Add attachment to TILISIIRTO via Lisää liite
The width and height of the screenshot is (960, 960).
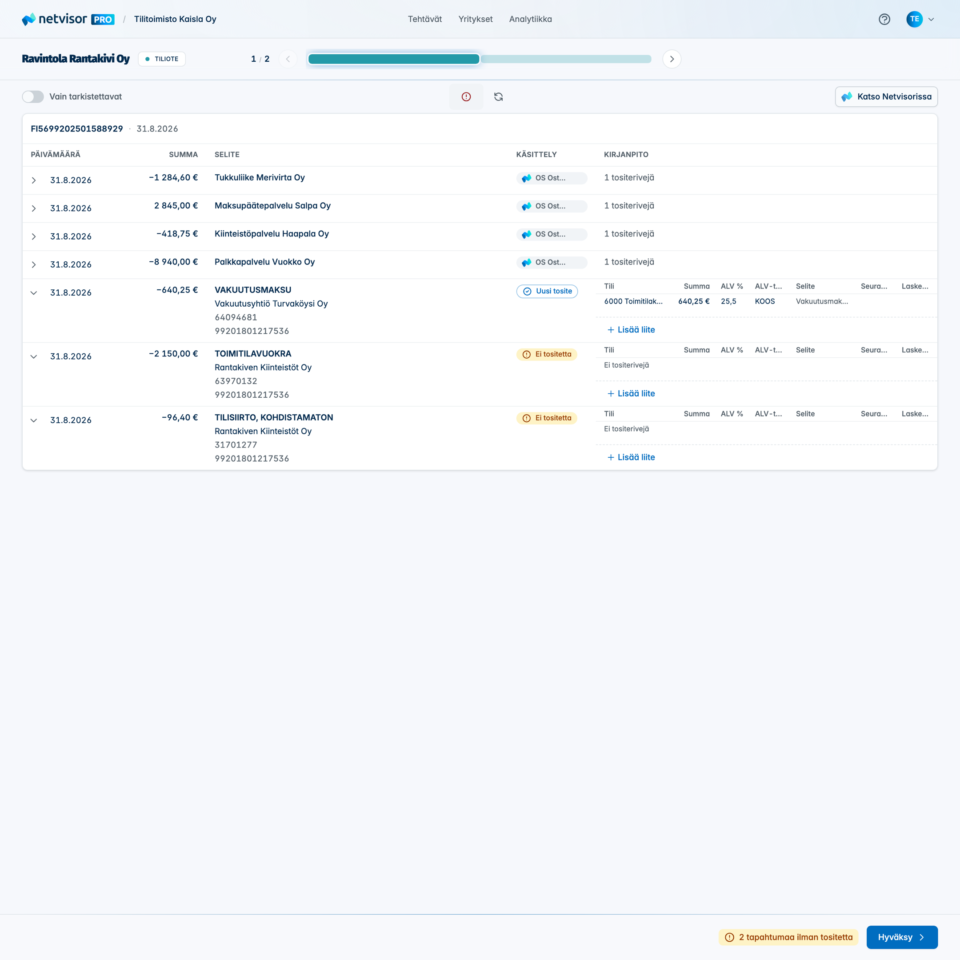click(x=631, y=457)
